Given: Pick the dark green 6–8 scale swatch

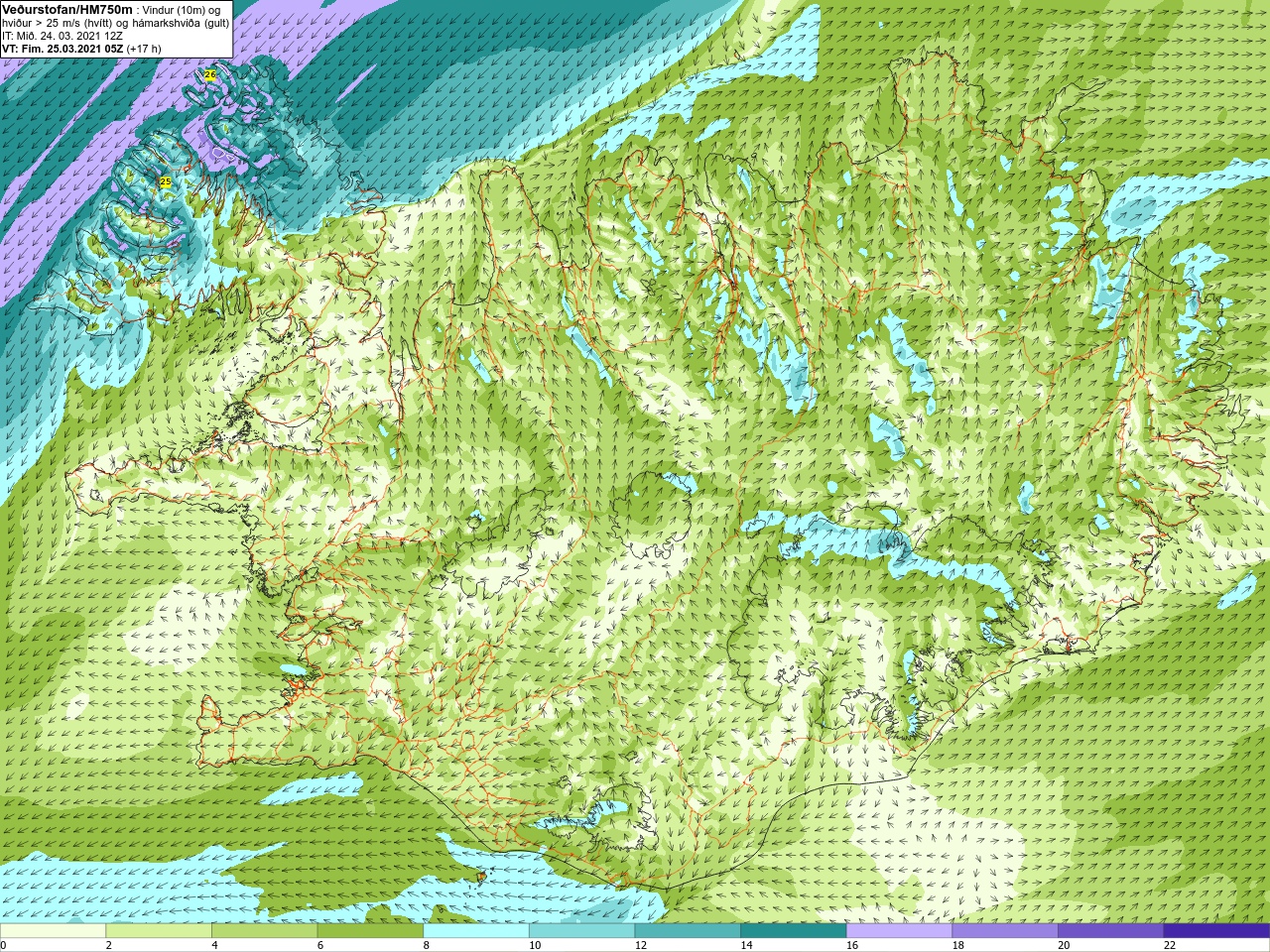Looking at the screenshot, I should 370,931.
